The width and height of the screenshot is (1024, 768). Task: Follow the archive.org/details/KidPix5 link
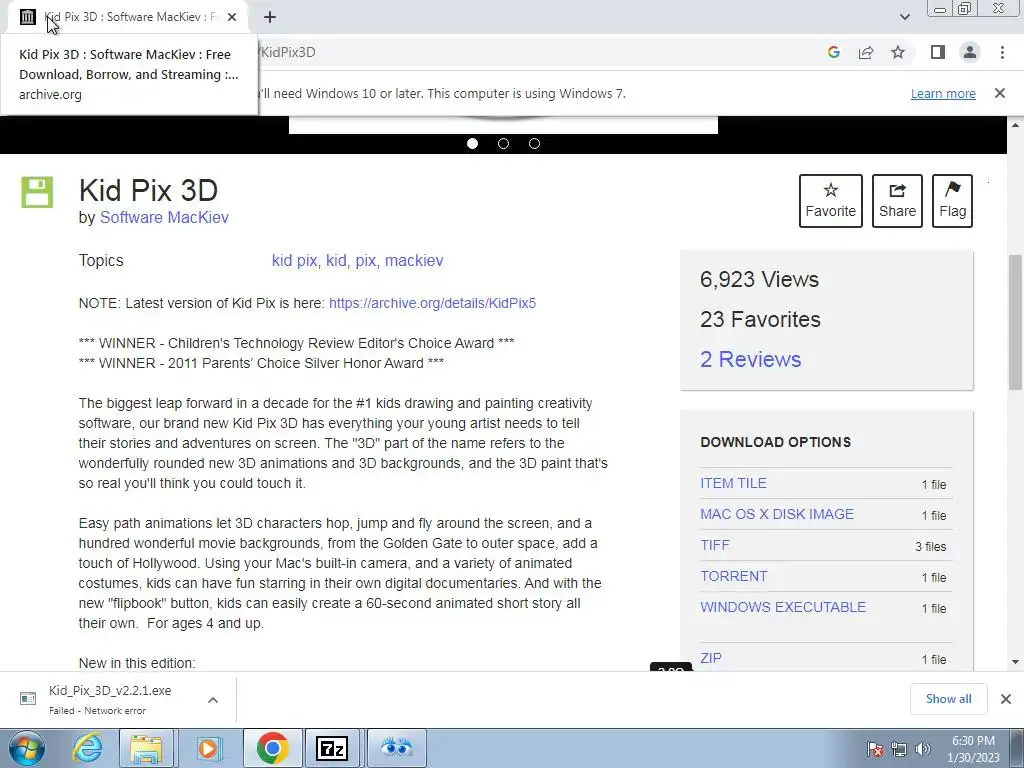tap(432, 303)
